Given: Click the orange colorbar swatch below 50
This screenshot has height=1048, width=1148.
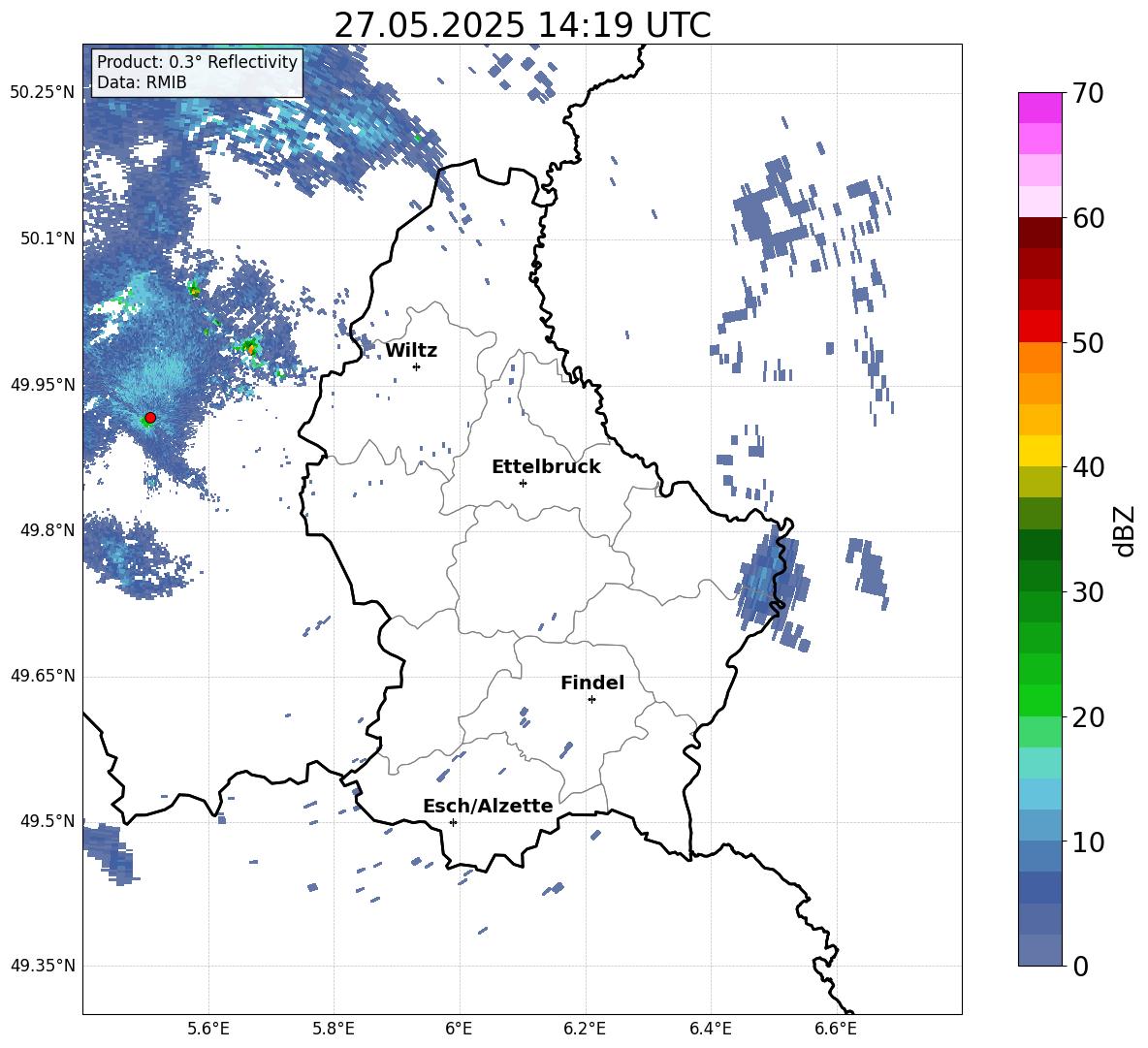Looking at the screenshot, I should click(1039, 358).
